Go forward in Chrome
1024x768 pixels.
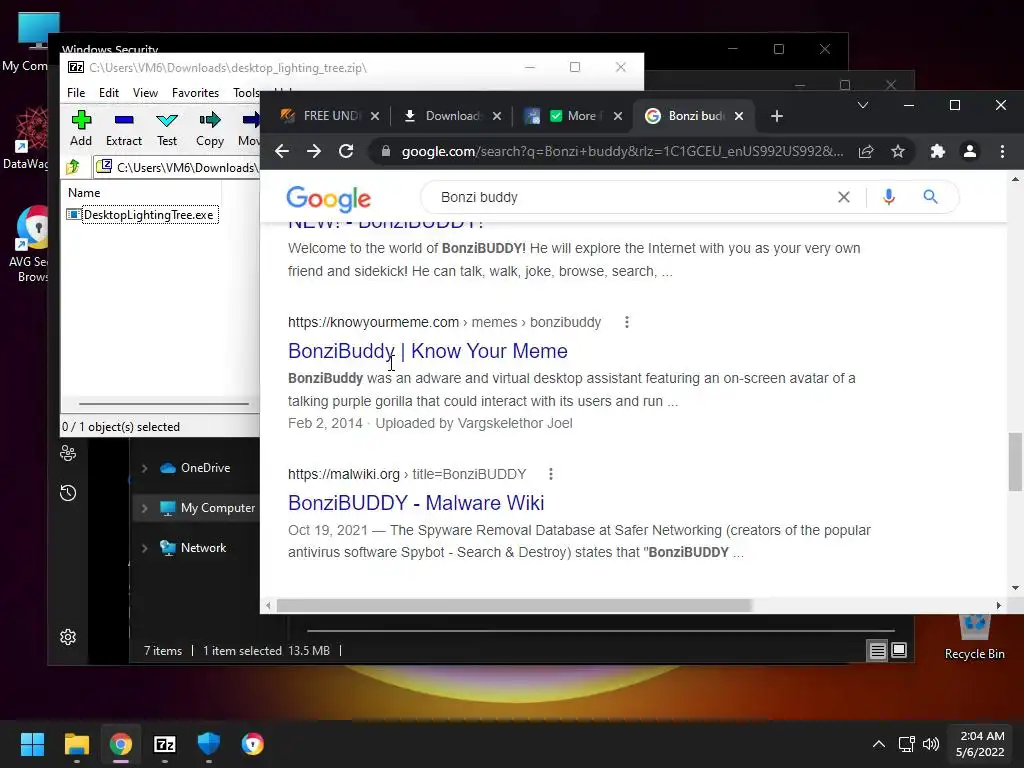(314, 152)
